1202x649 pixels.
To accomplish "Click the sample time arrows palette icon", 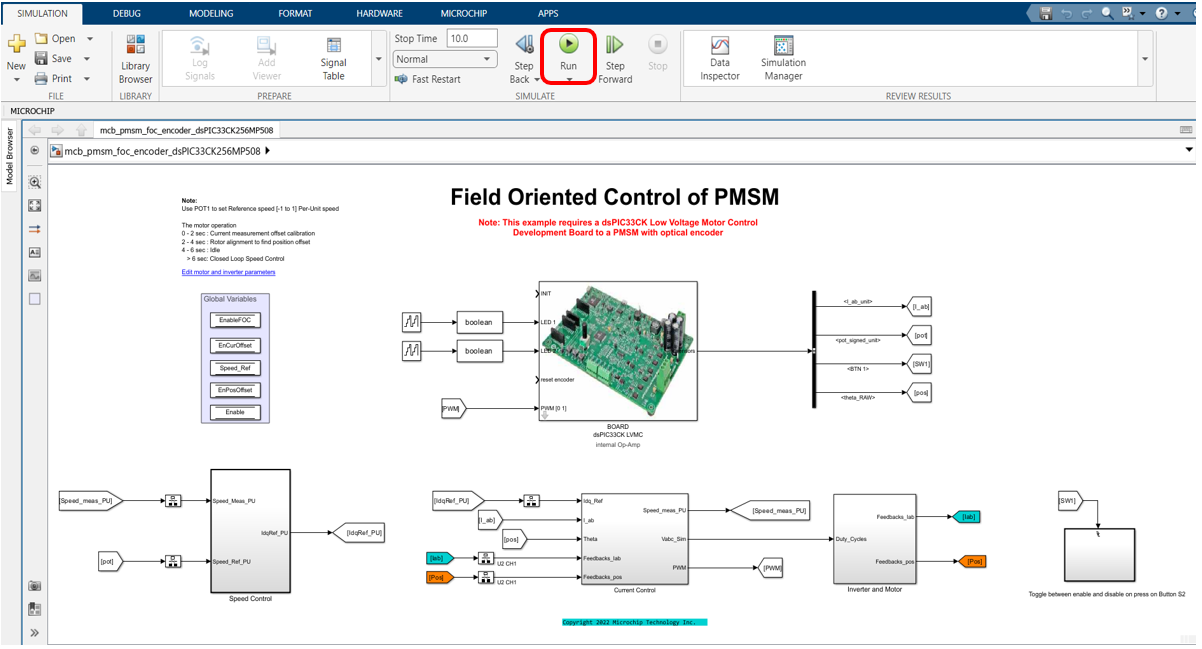I will [35, 229].
